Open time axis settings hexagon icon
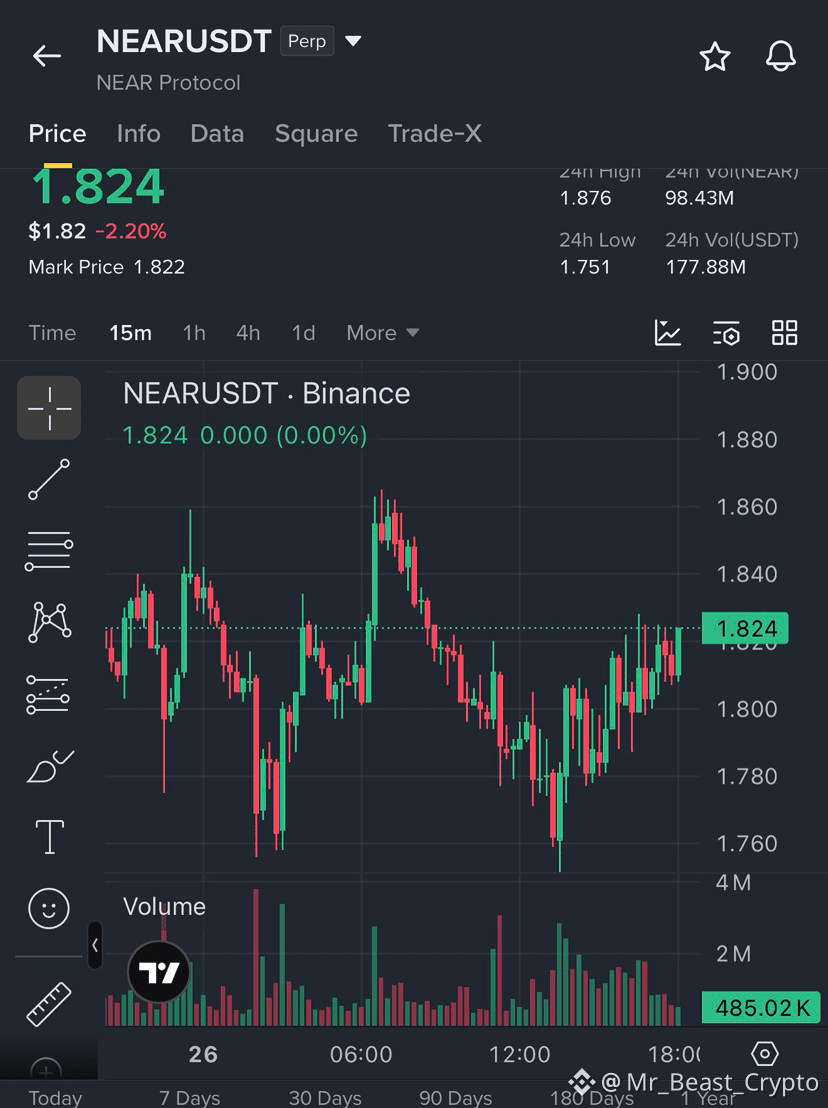 (765, 1054)
